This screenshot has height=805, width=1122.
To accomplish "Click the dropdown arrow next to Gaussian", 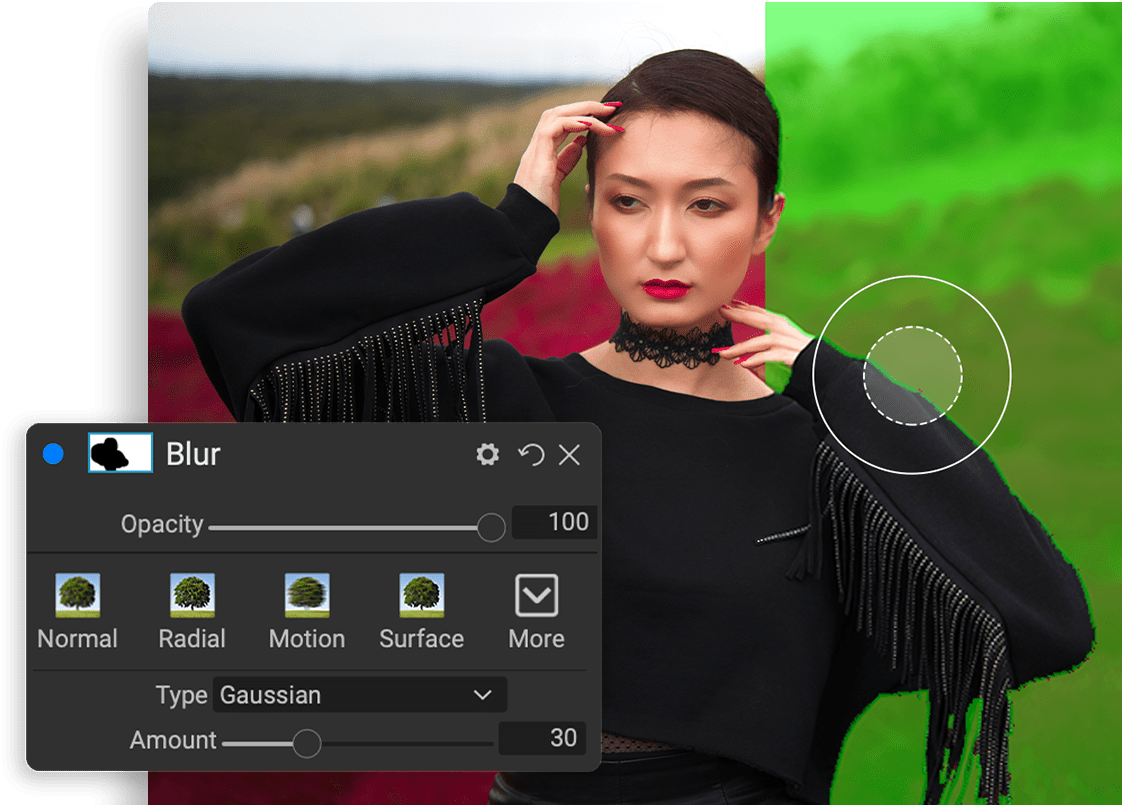I will [x=483, y=695].
